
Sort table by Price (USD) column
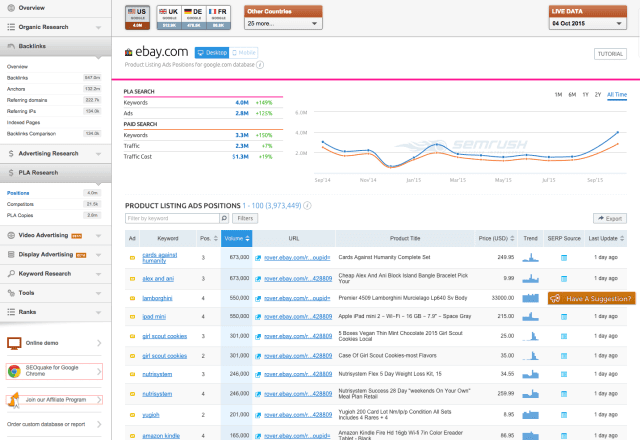click(496, 238)
